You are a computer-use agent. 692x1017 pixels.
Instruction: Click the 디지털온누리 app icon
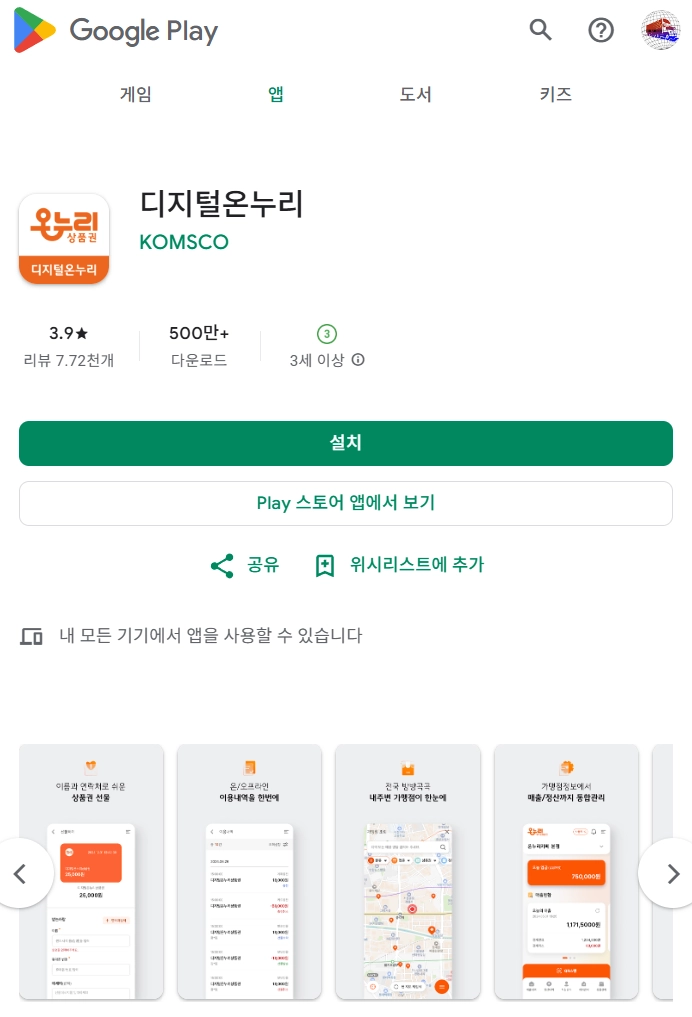(64, 238)
